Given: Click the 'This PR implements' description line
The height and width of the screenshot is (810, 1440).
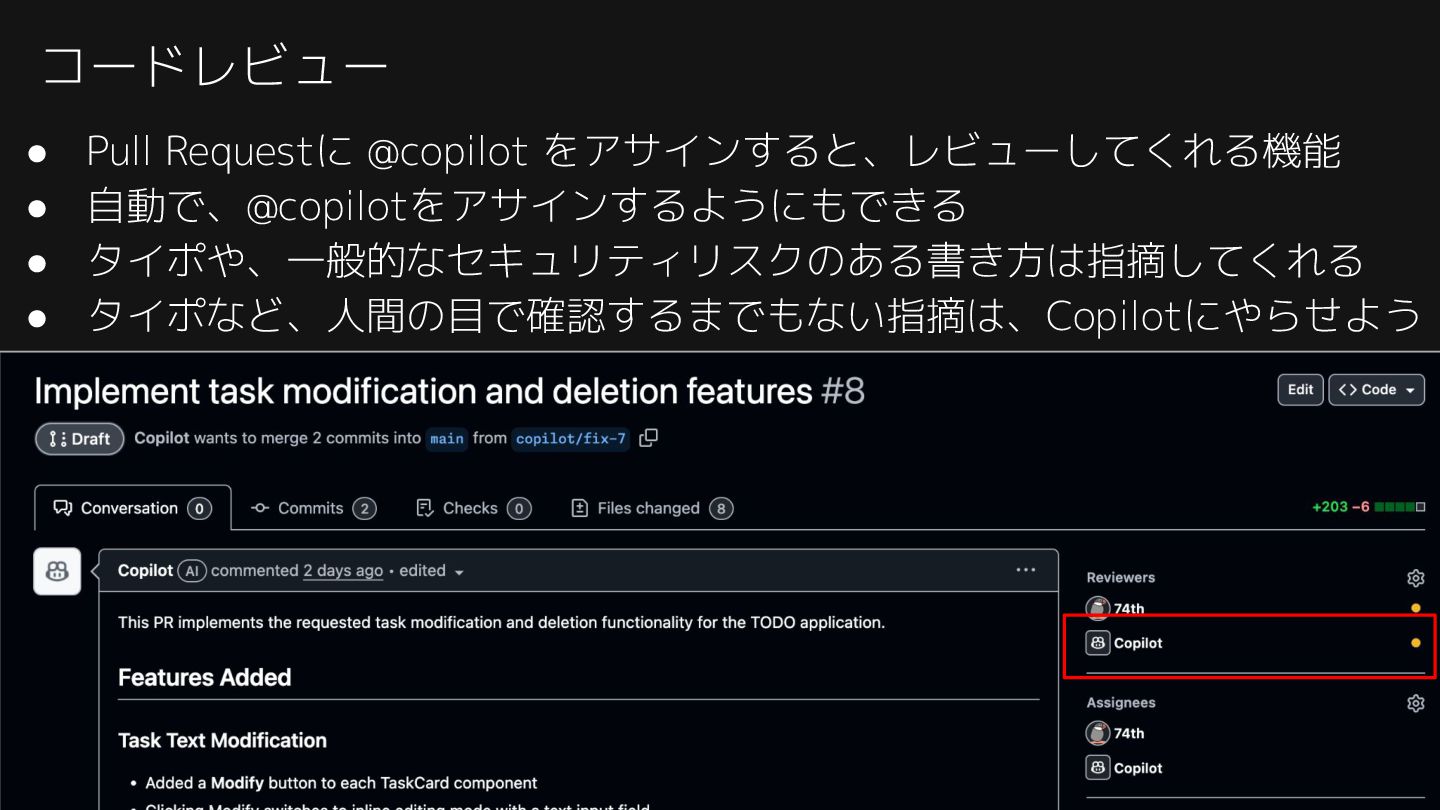Looking at the screenshot, I should point(501,622).
